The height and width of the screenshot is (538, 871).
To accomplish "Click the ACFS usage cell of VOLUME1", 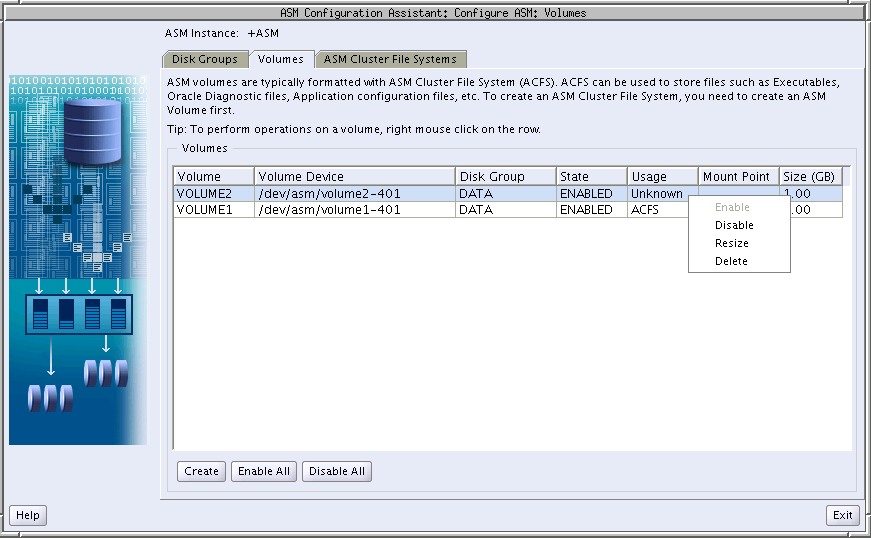I will (x=658, y=210).
